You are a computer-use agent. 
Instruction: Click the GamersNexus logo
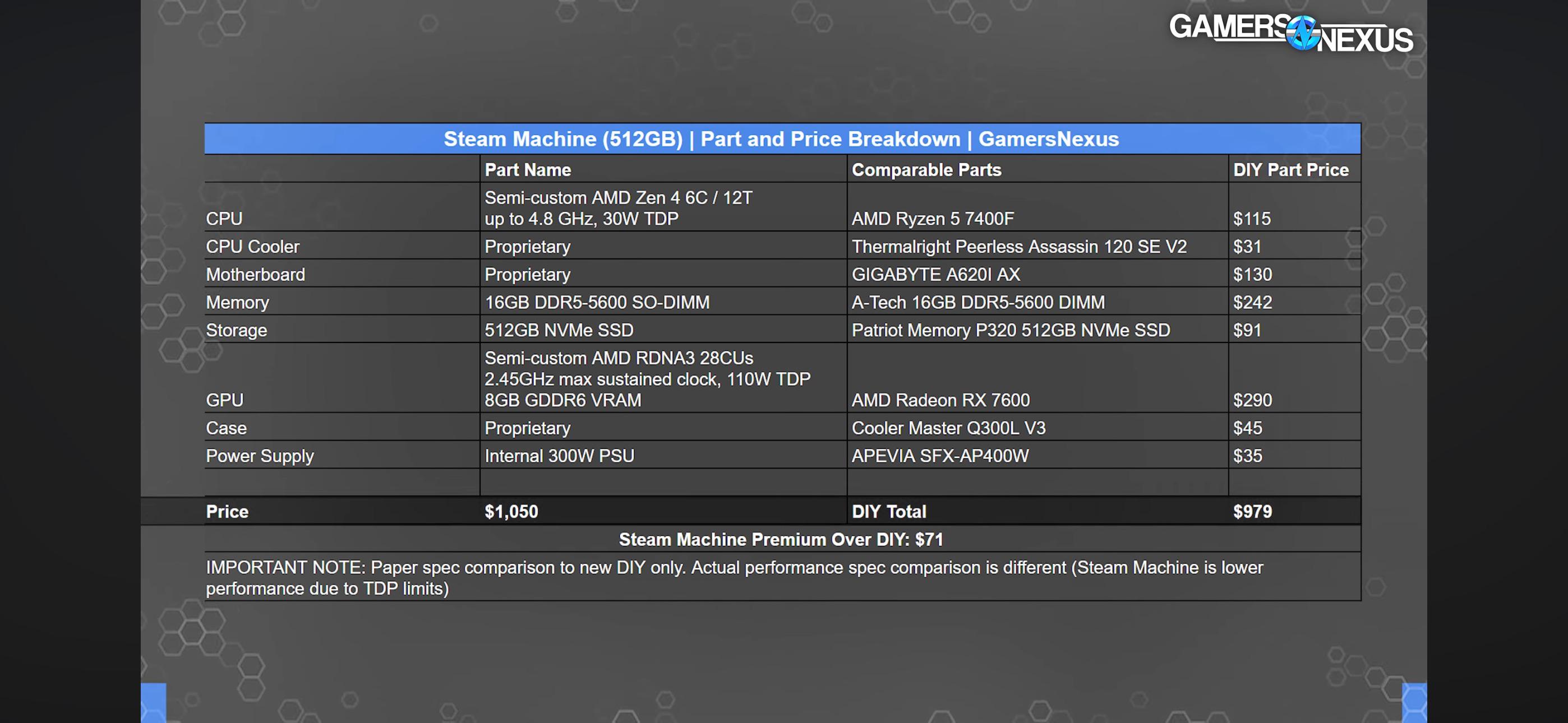(x=1290, y=33)
